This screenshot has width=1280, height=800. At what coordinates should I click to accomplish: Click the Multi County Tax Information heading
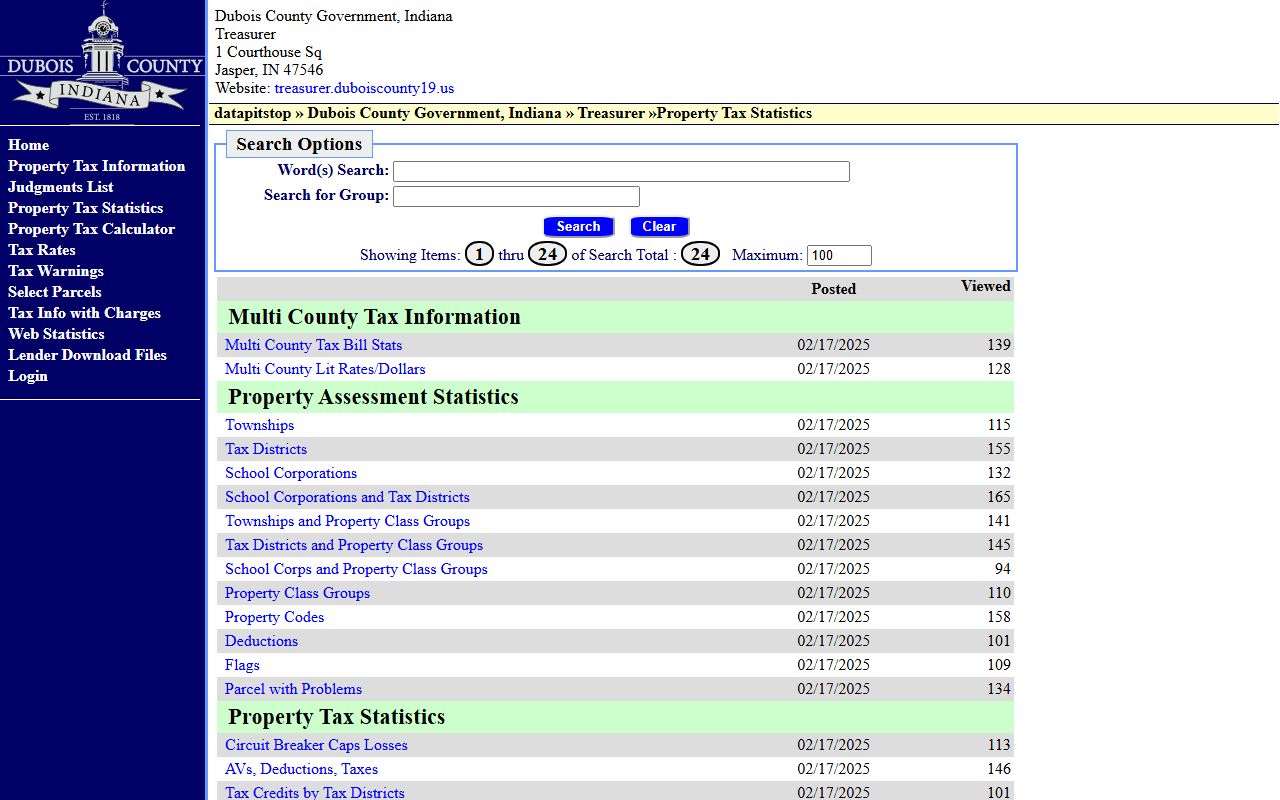[374, 317]
